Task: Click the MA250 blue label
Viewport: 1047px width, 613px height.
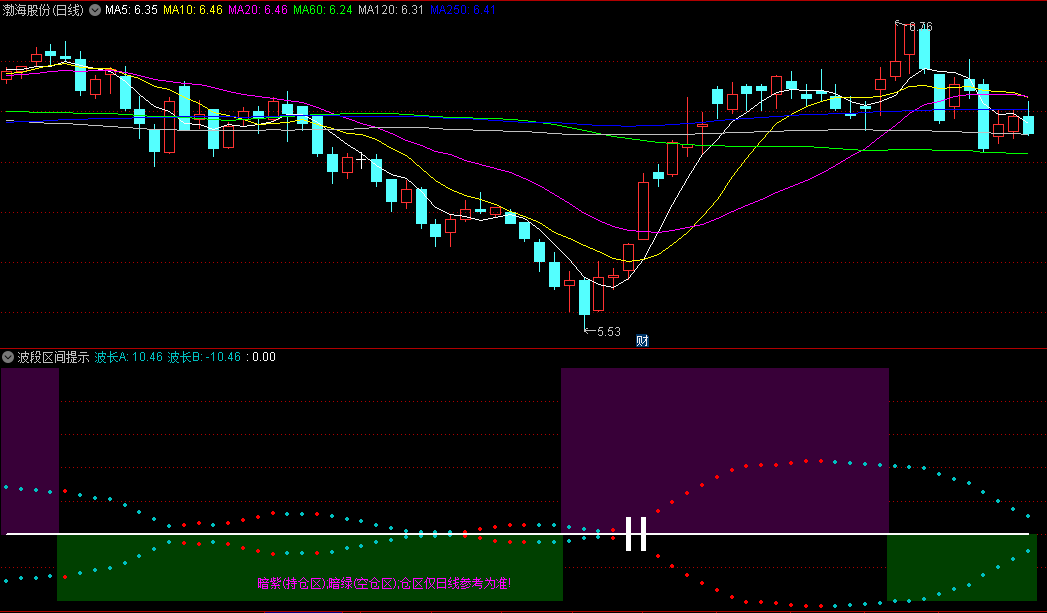Action: [x=463, y=10]
